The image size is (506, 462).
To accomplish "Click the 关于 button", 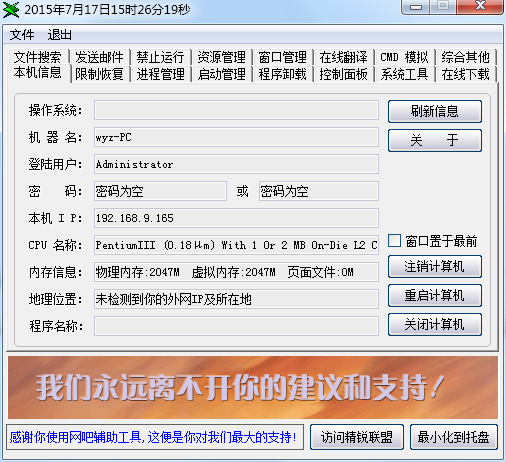I will [435, 140].
